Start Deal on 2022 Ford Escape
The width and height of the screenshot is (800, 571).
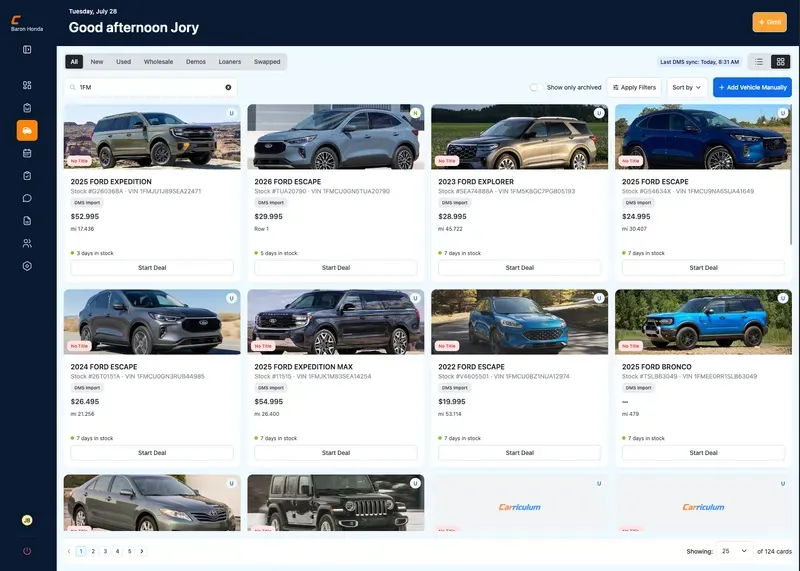pyautogui.click(x=519, y=453)
